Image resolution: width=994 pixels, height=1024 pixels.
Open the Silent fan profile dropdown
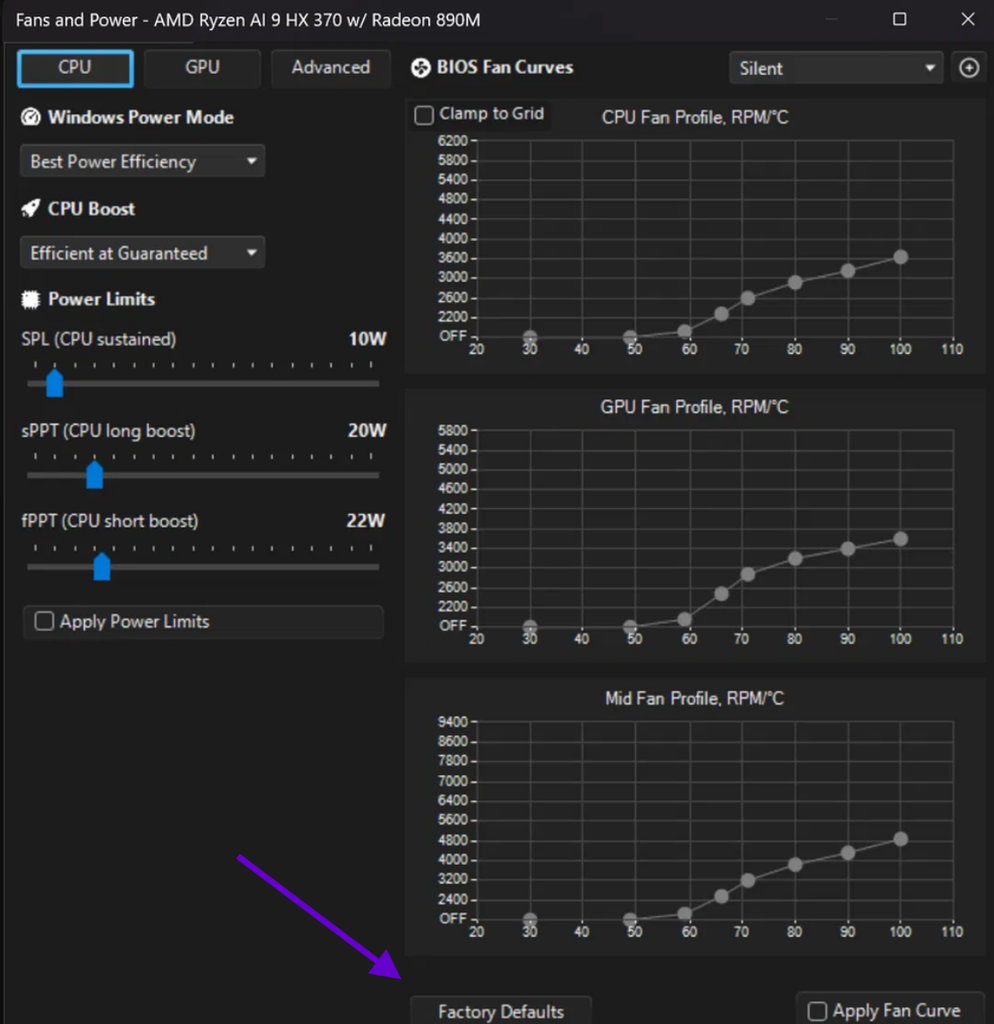coord(836,68)
